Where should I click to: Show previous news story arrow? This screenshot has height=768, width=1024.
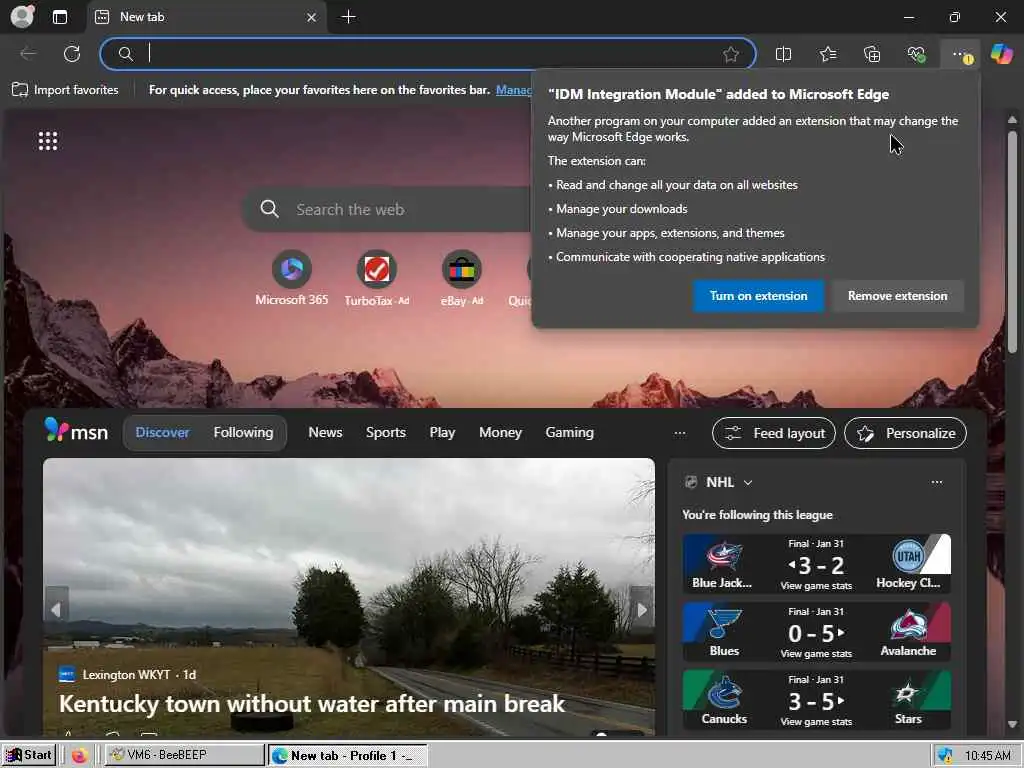56,609
